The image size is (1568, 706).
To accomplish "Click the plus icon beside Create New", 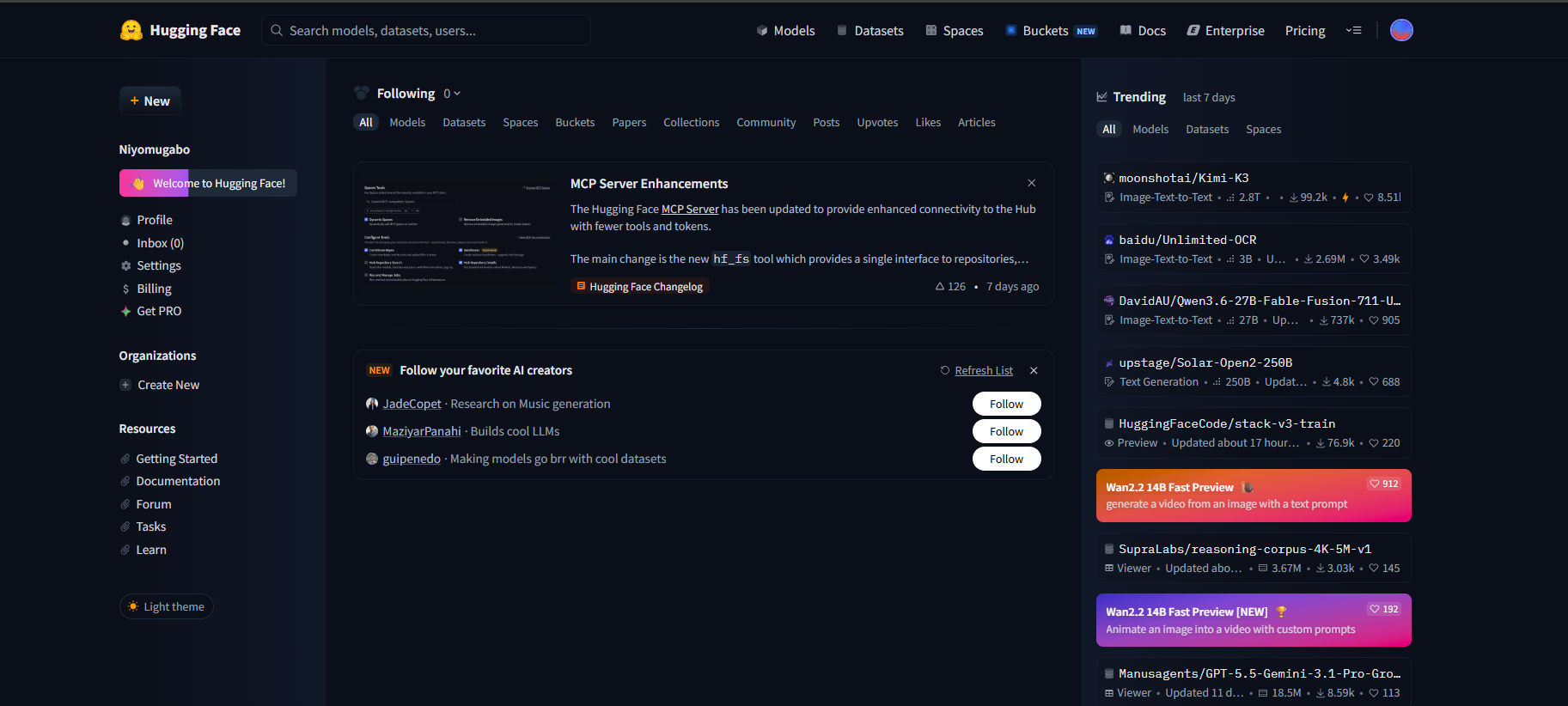I will point(125,385).
